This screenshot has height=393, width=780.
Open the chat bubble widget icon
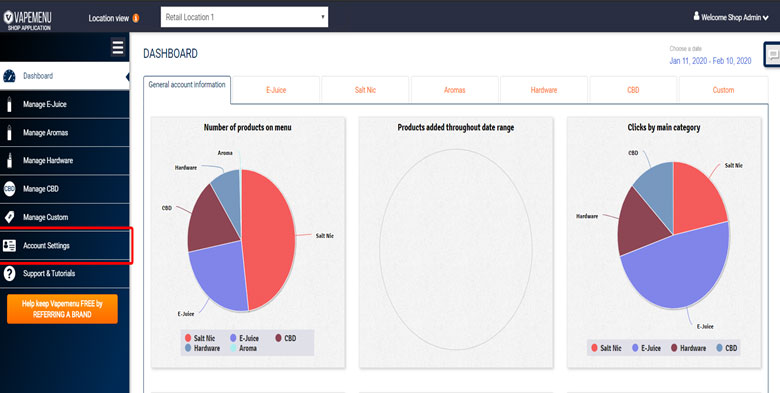(x=773, y=55)
